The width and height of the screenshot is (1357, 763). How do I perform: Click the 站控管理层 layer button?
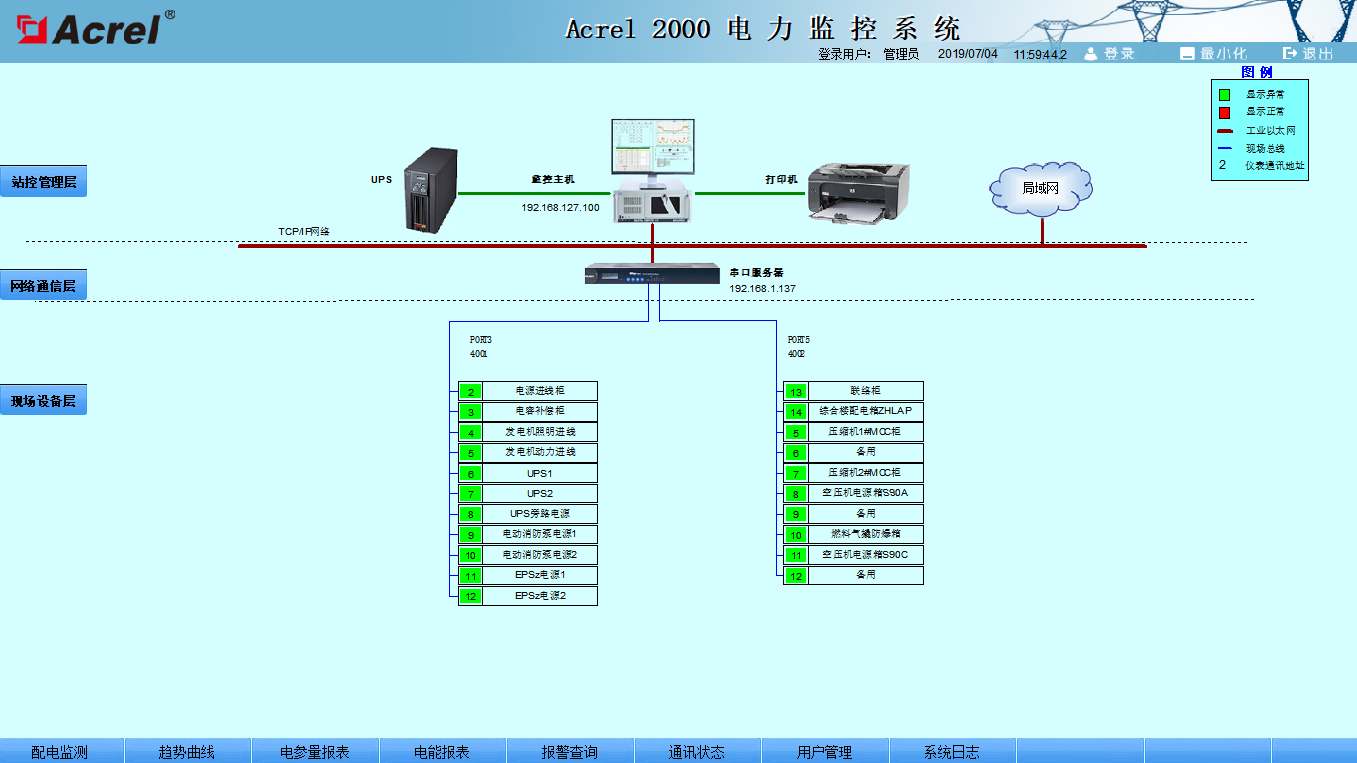click(43, 181)
